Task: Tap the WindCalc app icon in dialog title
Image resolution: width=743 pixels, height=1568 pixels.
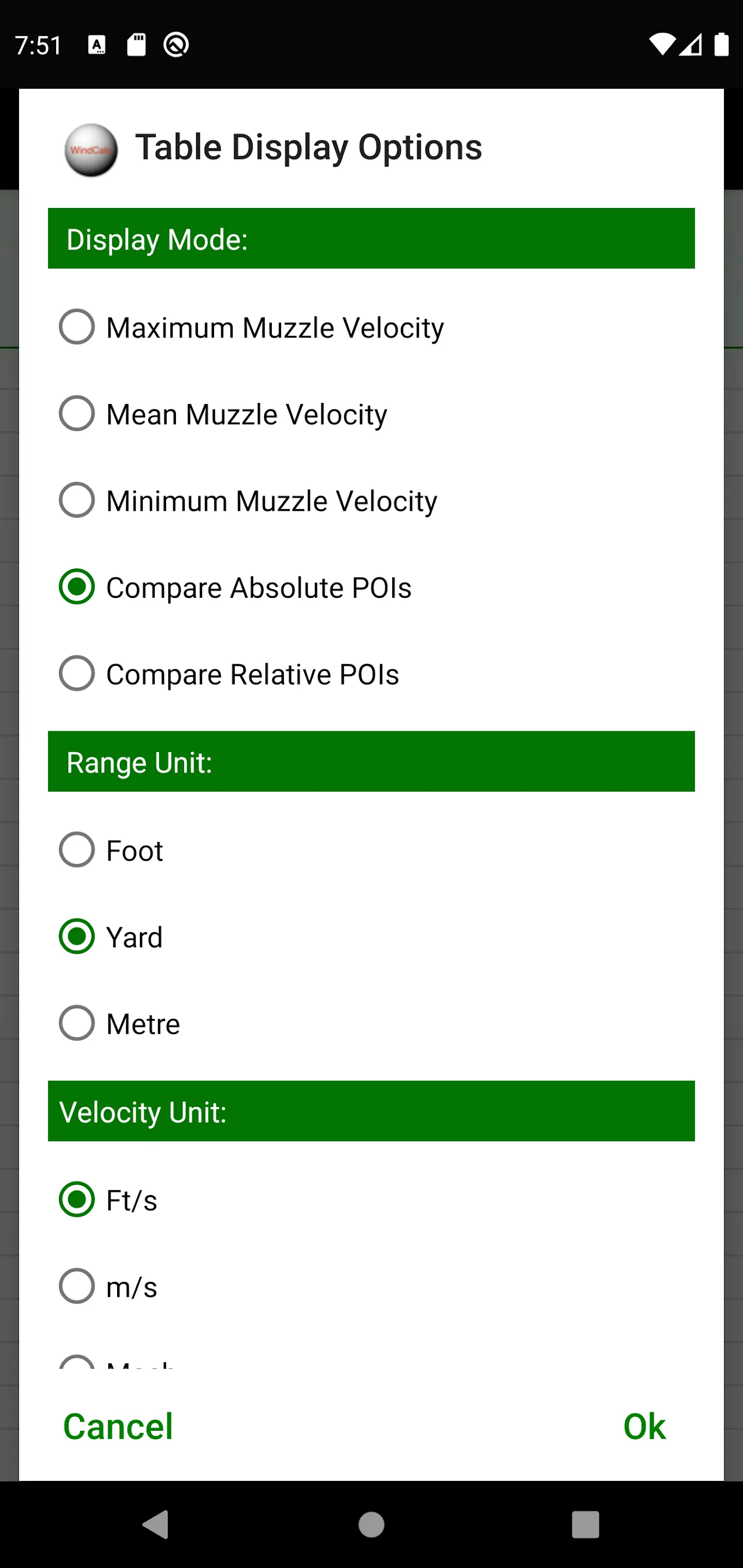Action: (91, 150)
